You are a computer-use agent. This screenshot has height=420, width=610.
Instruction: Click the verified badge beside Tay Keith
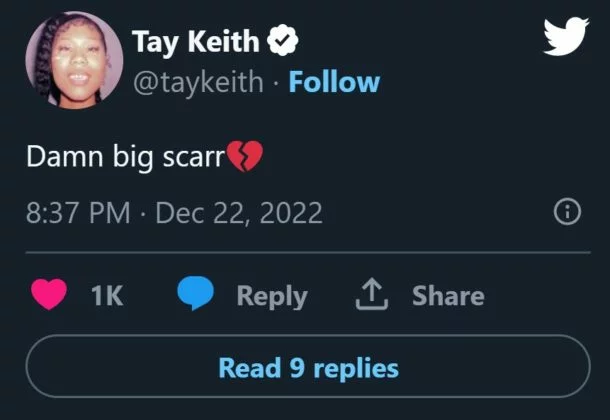[x=284, y=42]
